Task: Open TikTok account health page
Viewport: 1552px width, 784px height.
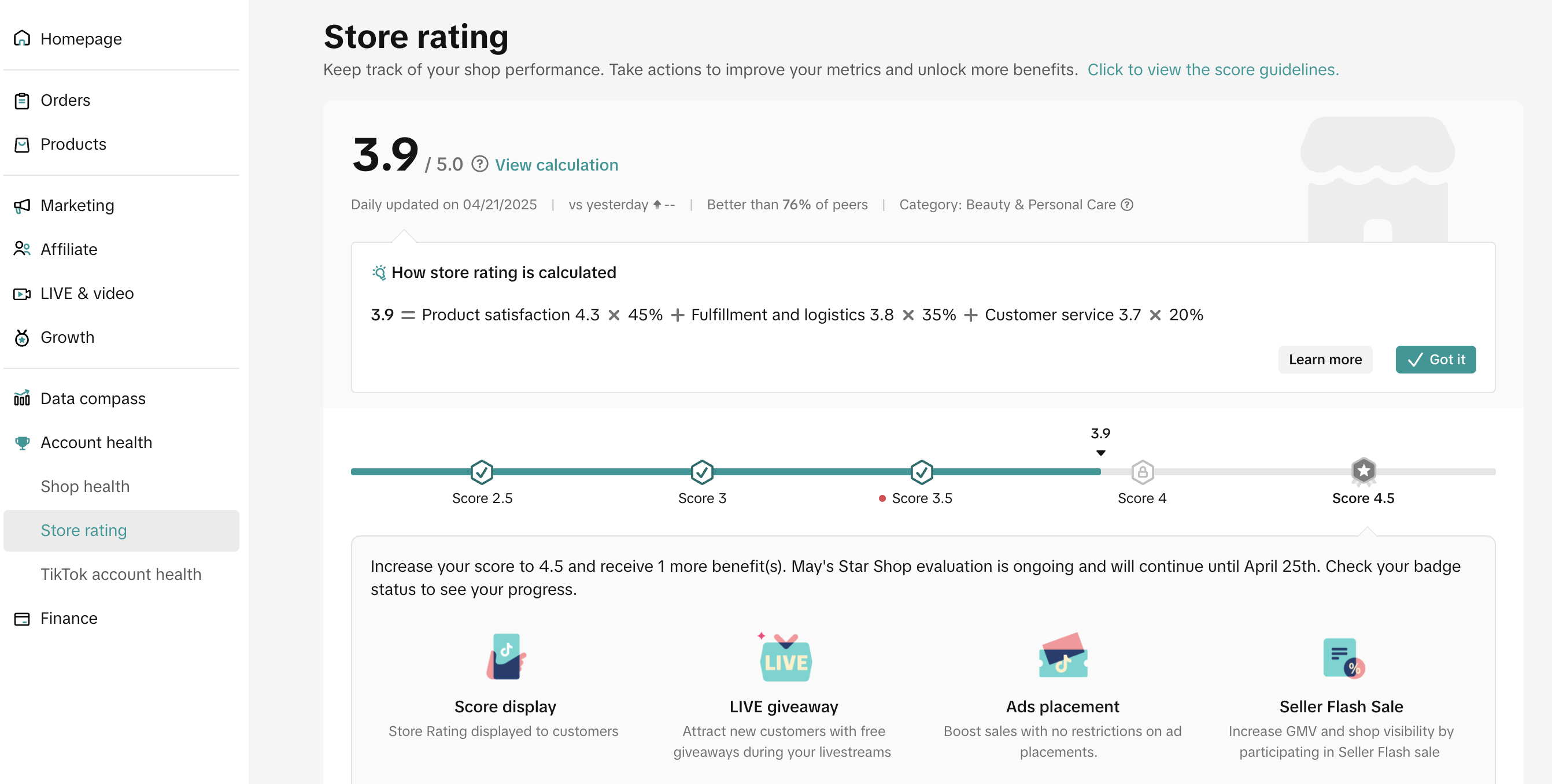Action: coord(120,574)
